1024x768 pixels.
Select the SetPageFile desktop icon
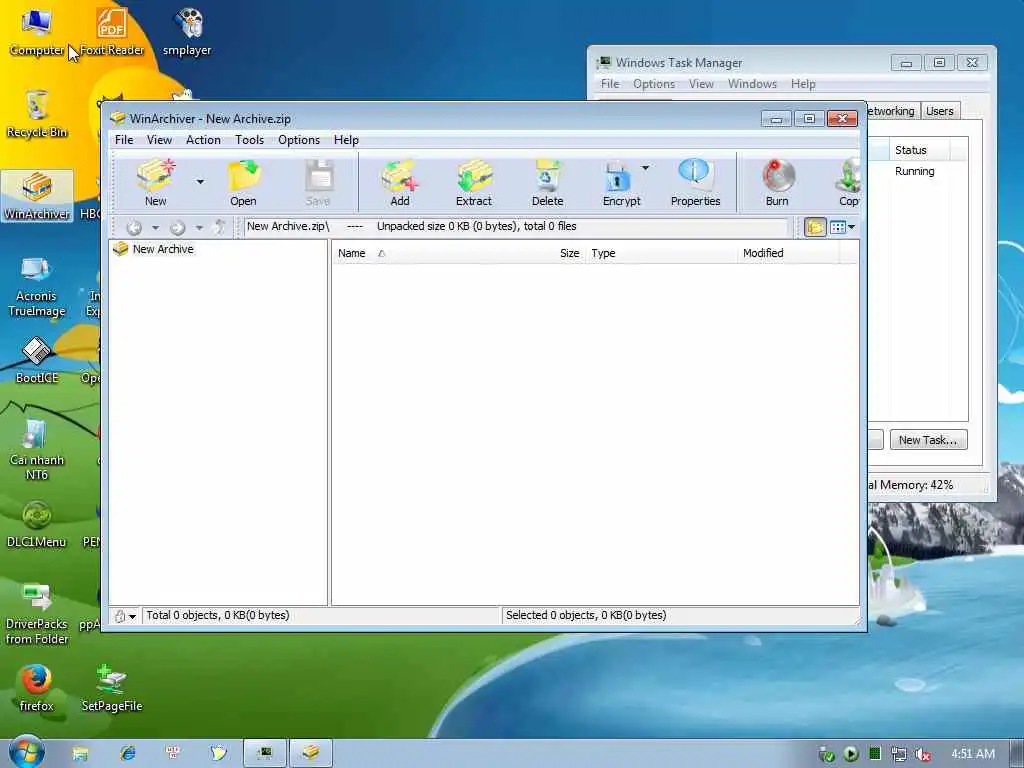112,688
